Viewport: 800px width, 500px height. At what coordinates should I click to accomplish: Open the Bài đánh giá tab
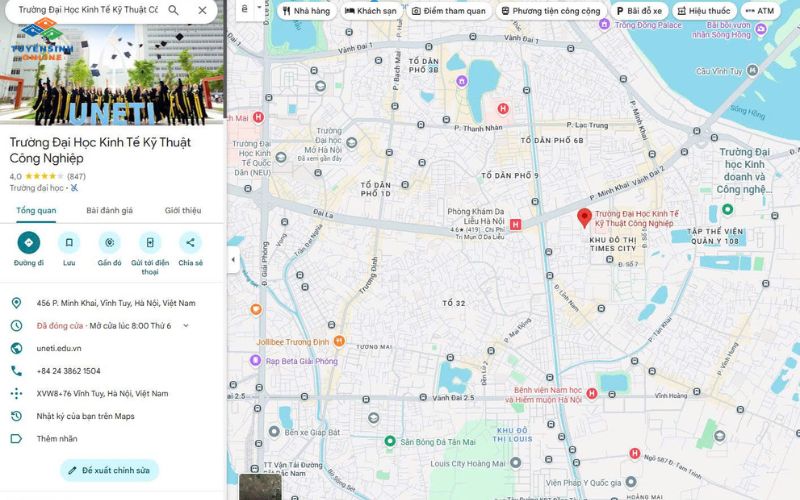[109, 210]
